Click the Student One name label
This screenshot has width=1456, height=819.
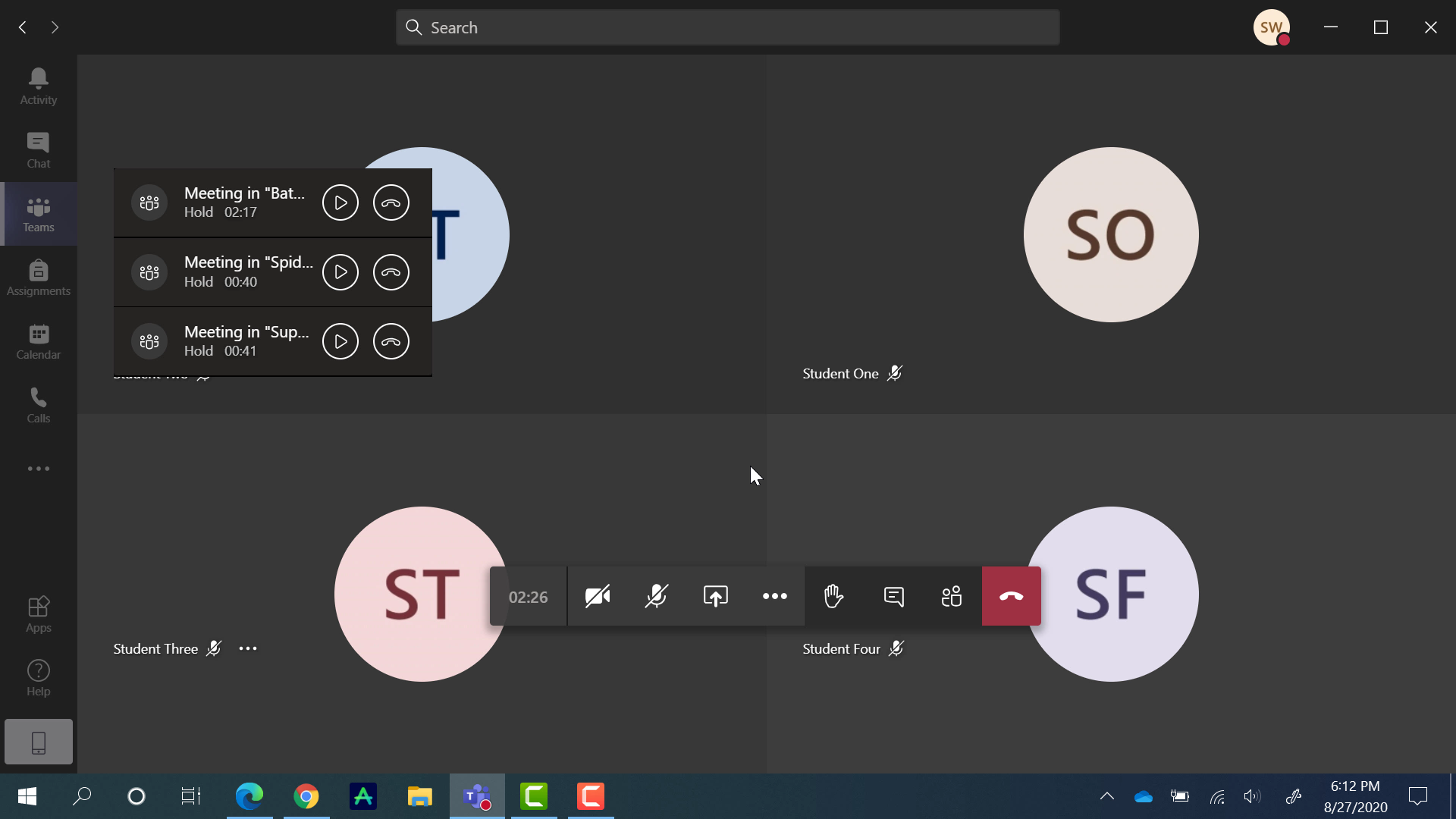click(840, 374)
